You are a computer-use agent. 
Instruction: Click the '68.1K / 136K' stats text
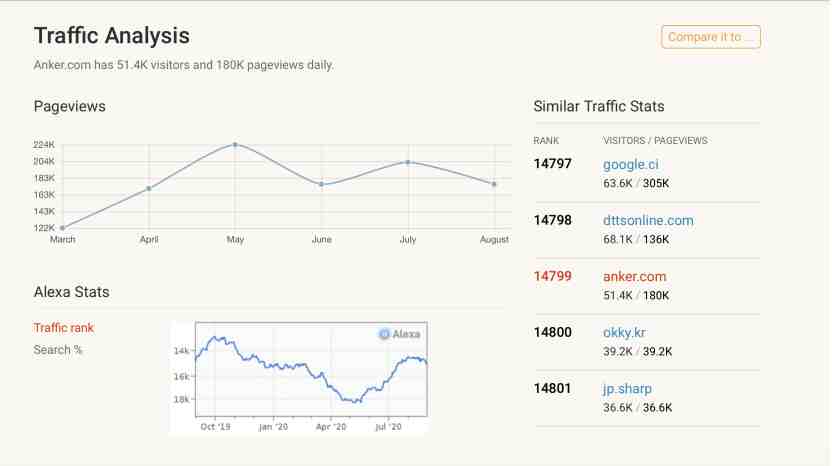(636, 239)
